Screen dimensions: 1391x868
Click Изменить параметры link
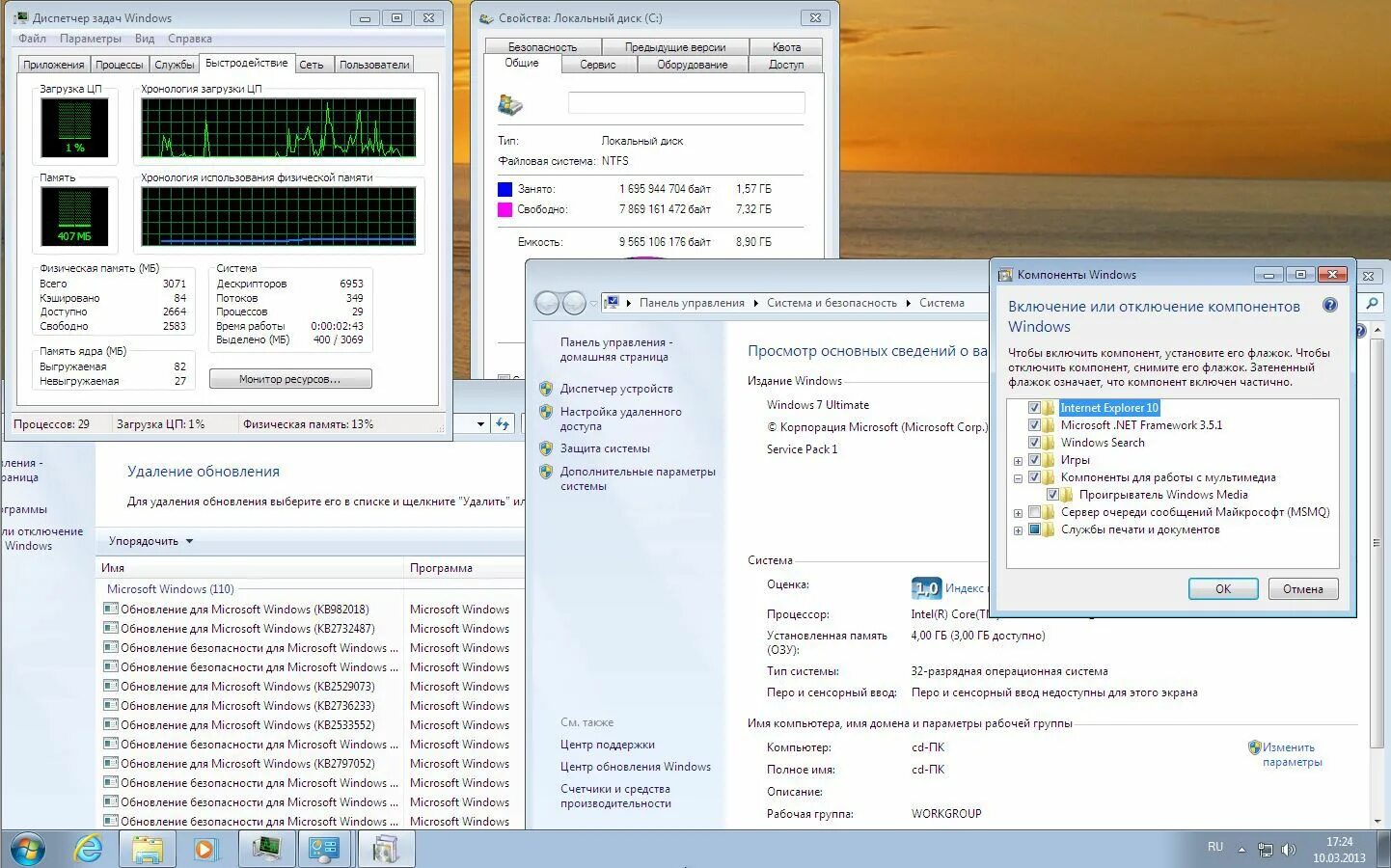(x=1292, y=754)
